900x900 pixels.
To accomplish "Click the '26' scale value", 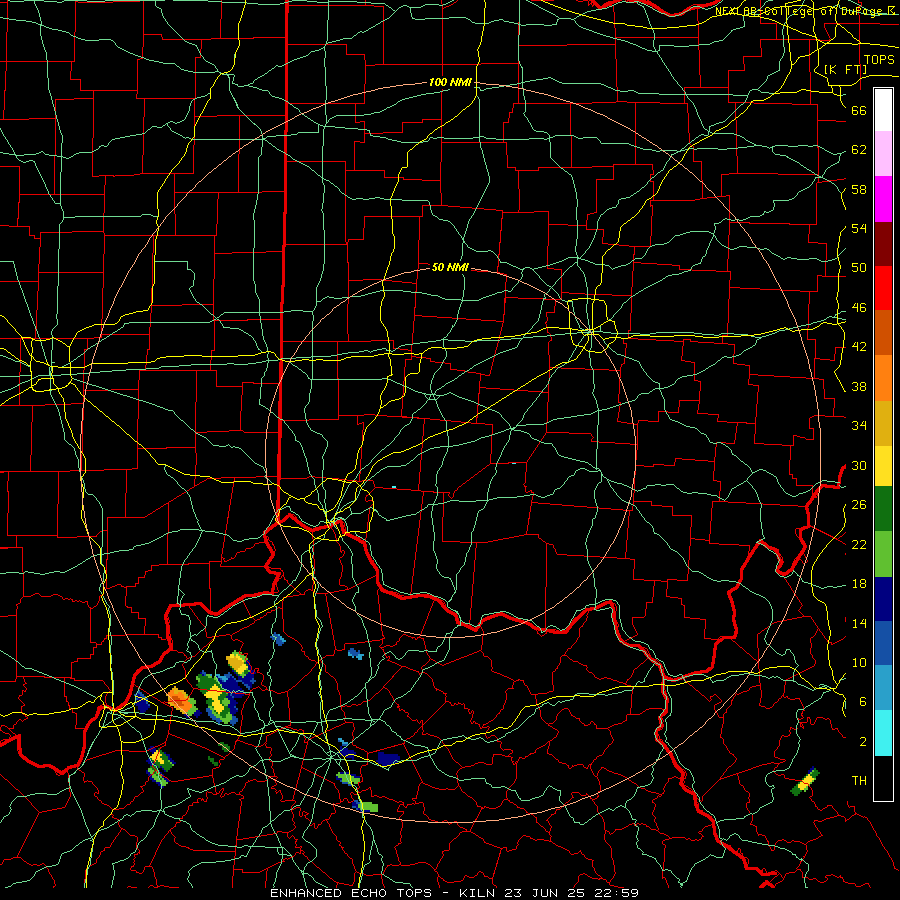I will click(x=859, y=505).
